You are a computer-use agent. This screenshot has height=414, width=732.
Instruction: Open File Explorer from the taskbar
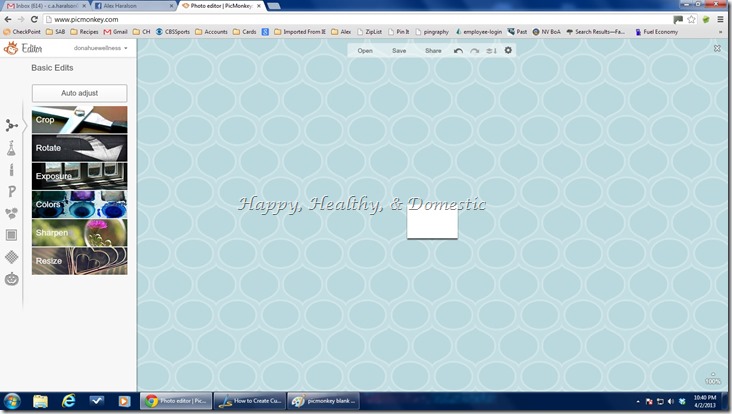pyautogui.click(x=41, y=401)
